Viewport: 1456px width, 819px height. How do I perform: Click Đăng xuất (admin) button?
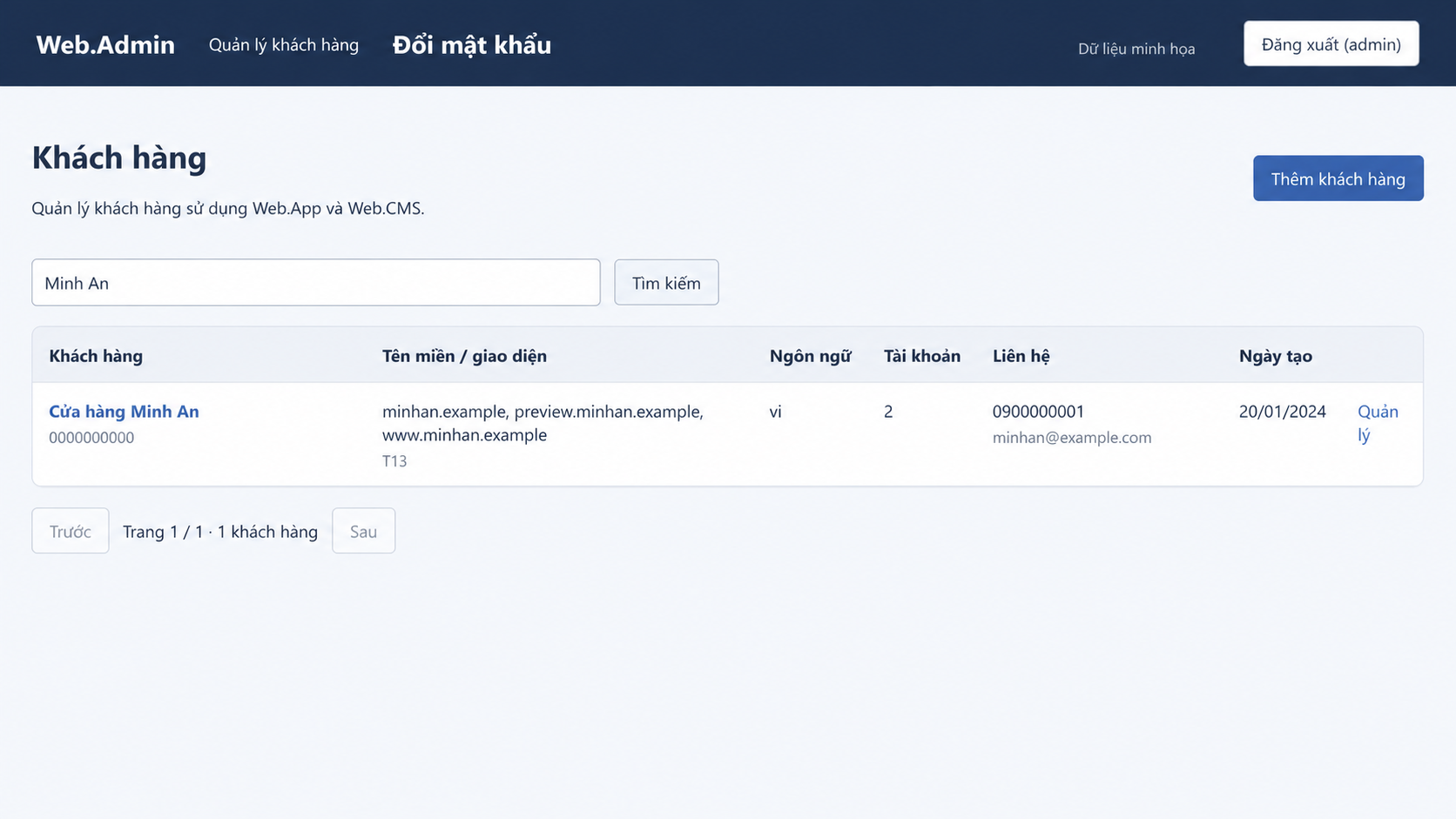pos(1331,44)
